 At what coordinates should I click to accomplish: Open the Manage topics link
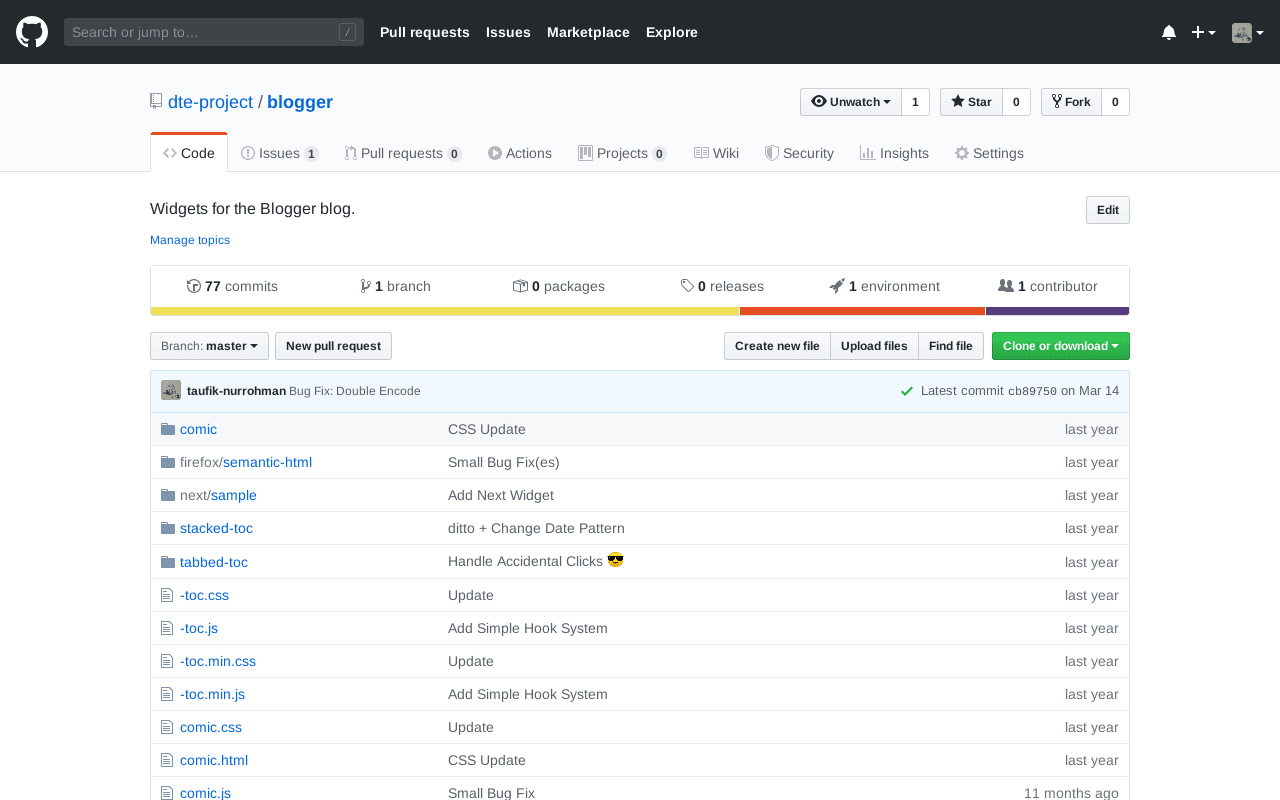click(190, 240)
